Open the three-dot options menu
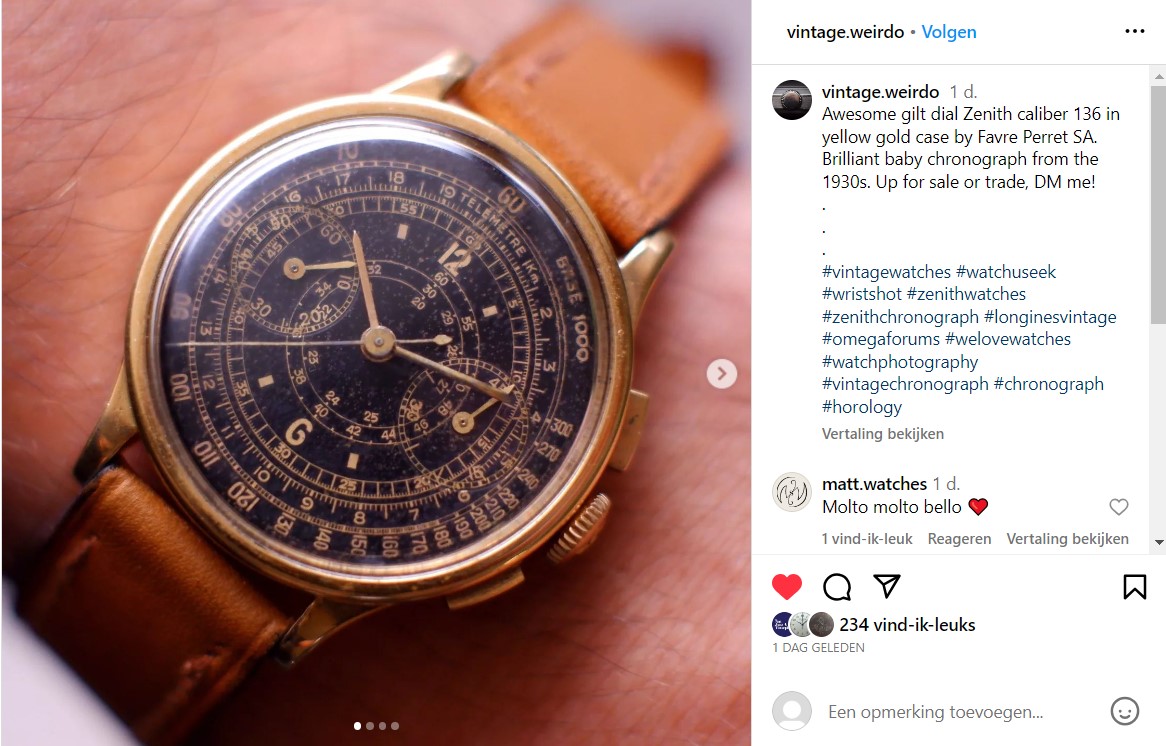This screenshot has width=1166, height=746. coord(1135,31)
